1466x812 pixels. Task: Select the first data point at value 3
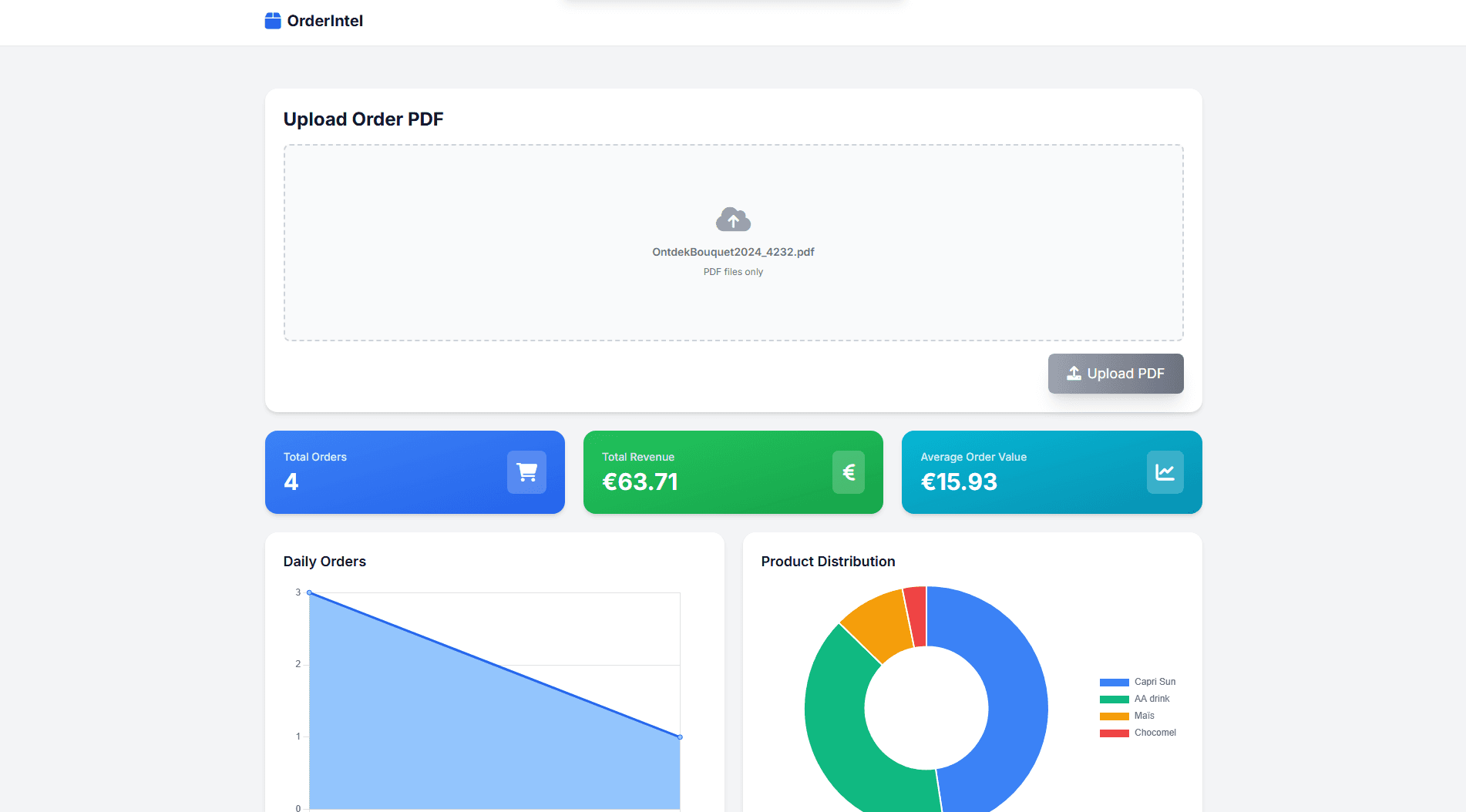[x=310, y=592]
